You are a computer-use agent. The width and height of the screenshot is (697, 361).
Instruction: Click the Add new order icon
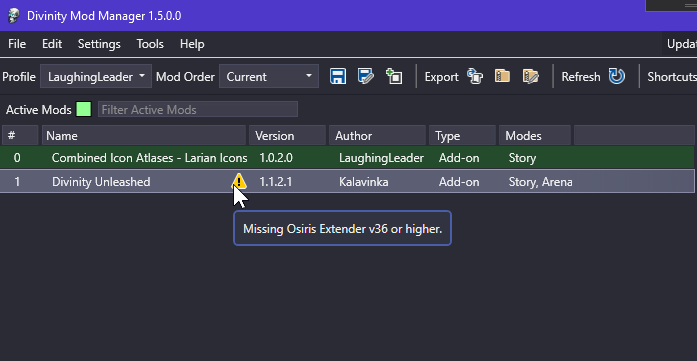click(x=394, y=76)
